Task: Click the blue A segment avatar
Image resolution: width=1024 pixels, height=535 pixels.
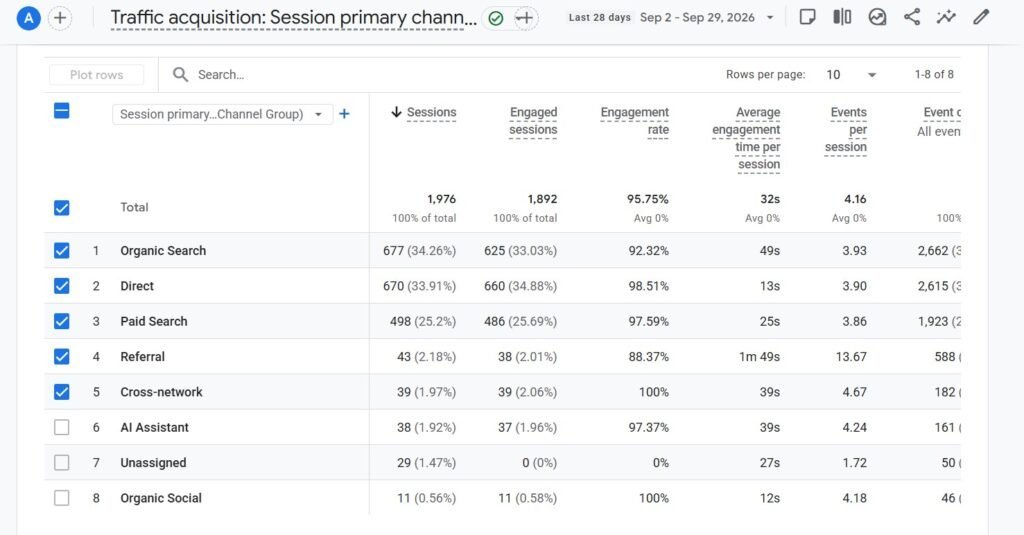Action: pyautogui.click(x=28, y=18)
